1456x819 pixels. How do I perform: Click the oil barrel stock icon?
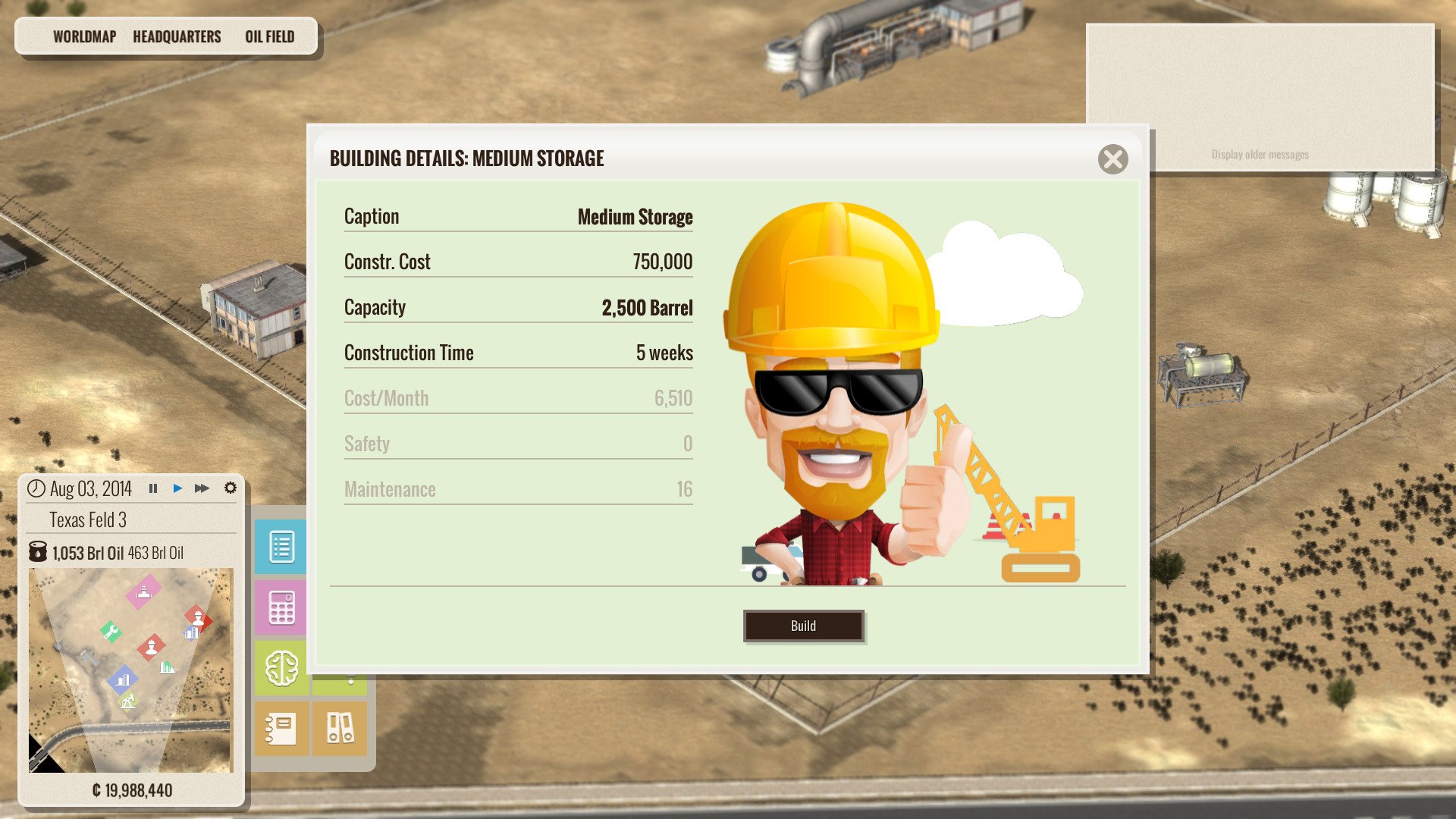pyautogui.click(x=37, y=552)
